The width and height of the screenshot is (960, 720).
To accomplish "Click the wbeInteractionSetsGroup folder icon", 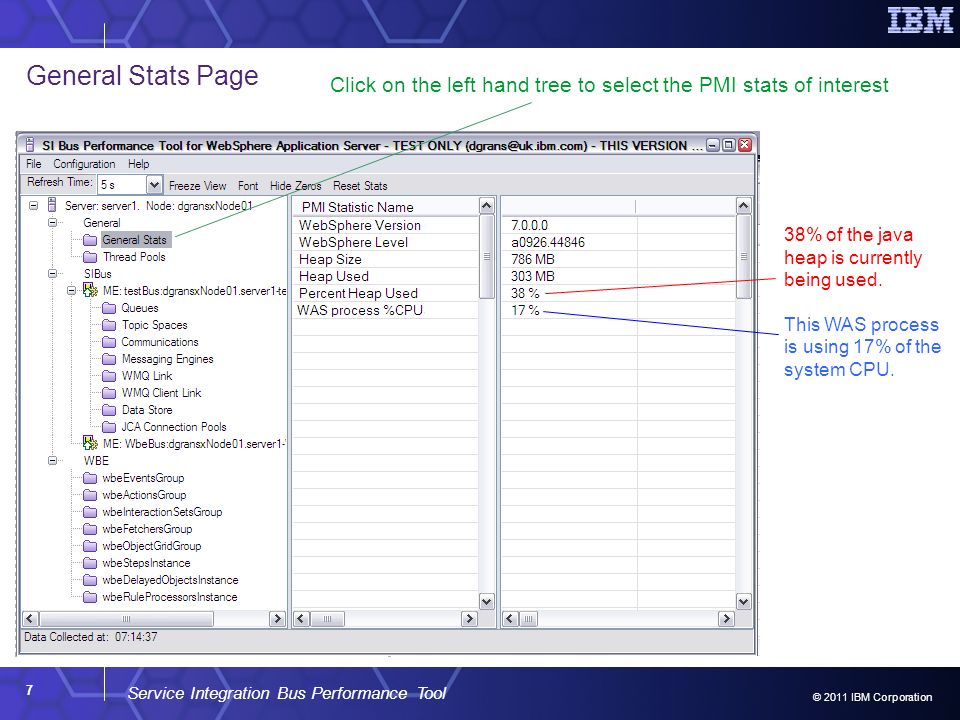I will pos(90,512).
